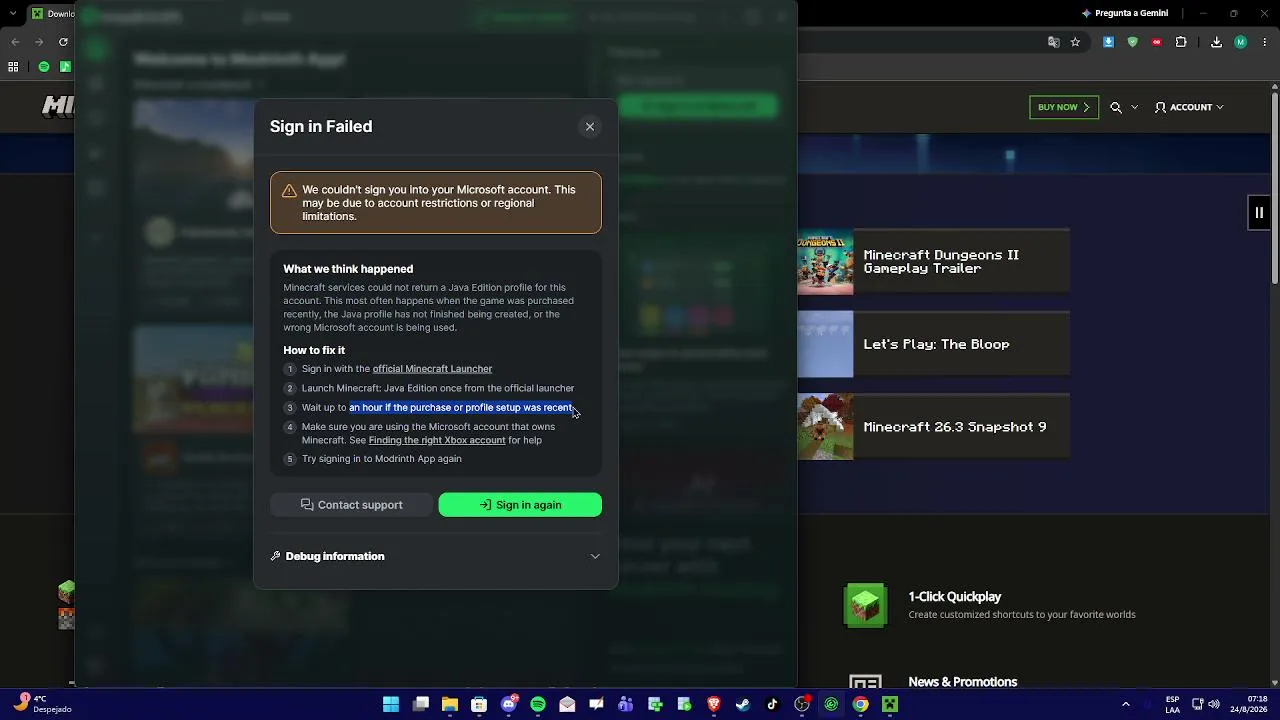
Task: Click Pregunta a Gemini in Chrome
Action: click(x=1124, y=14)
